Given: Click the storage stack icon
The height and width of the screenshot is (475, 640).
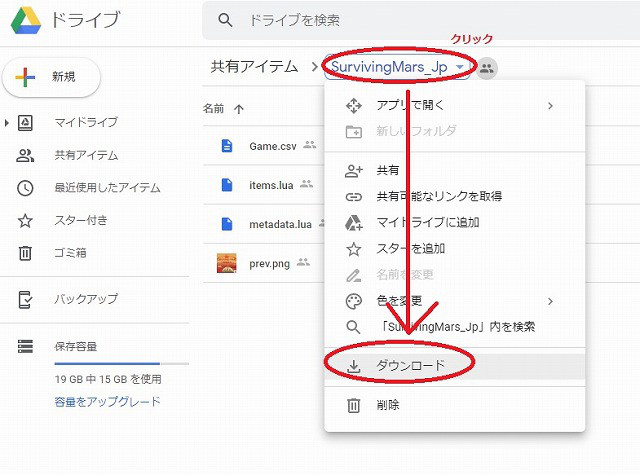Looking at the screenshot, I should [25, 346].
